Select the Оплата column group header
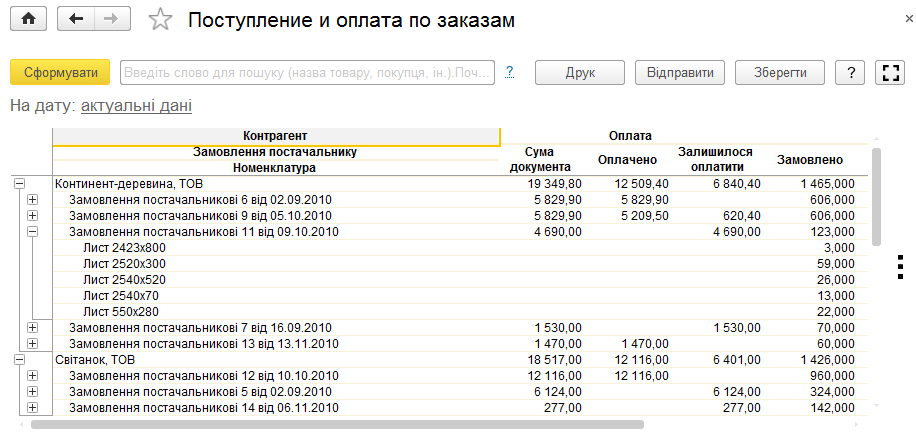This screenshot has width=916, height=438. tap(630, 136)
